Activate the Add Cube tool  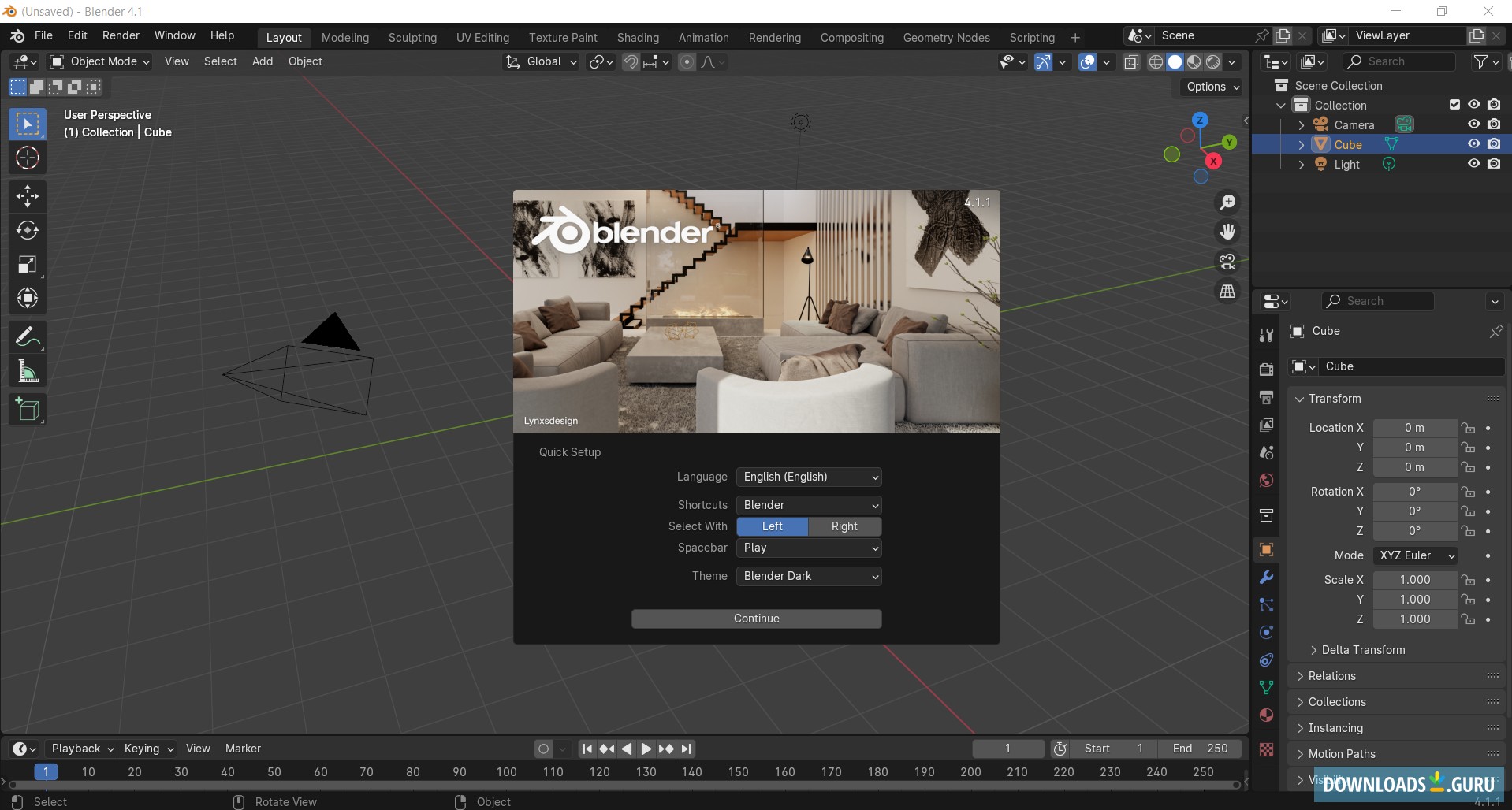point(28,410)
